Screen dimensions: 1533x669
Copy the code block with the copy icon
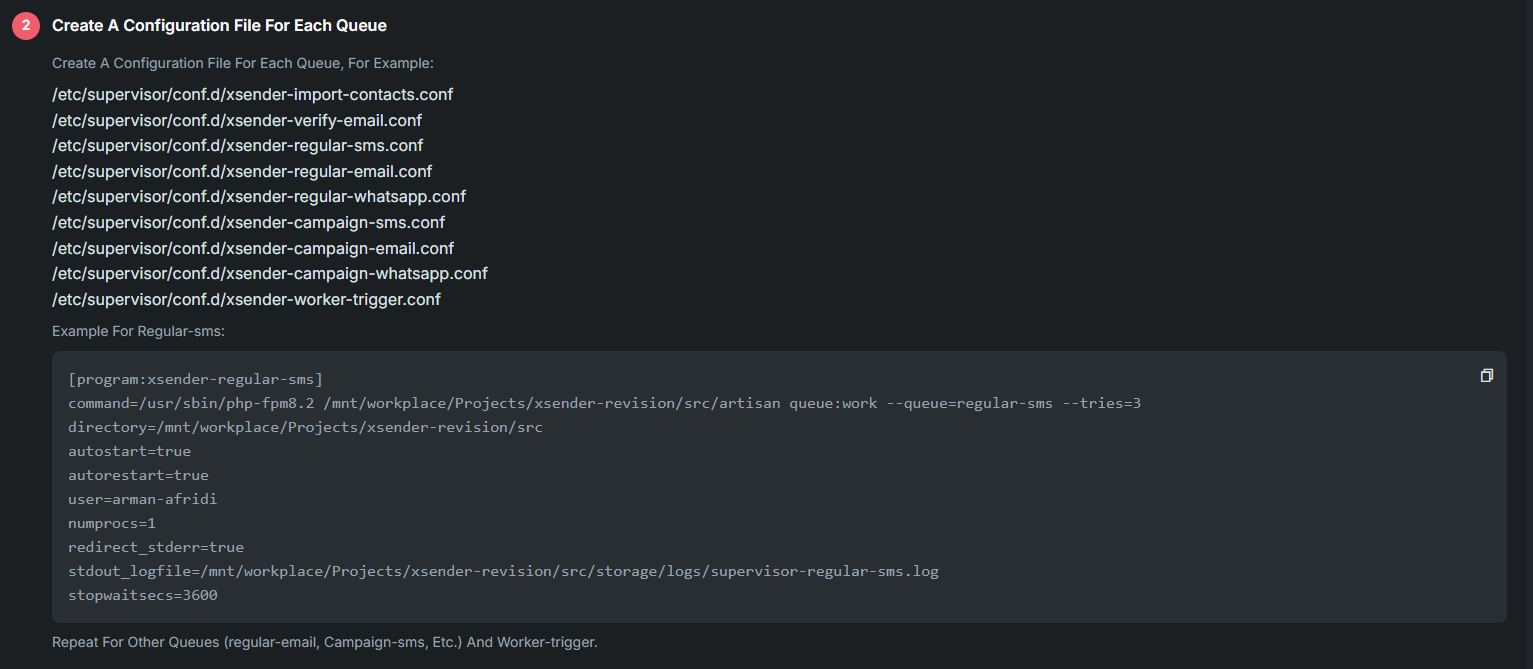tap(1487, 376)
